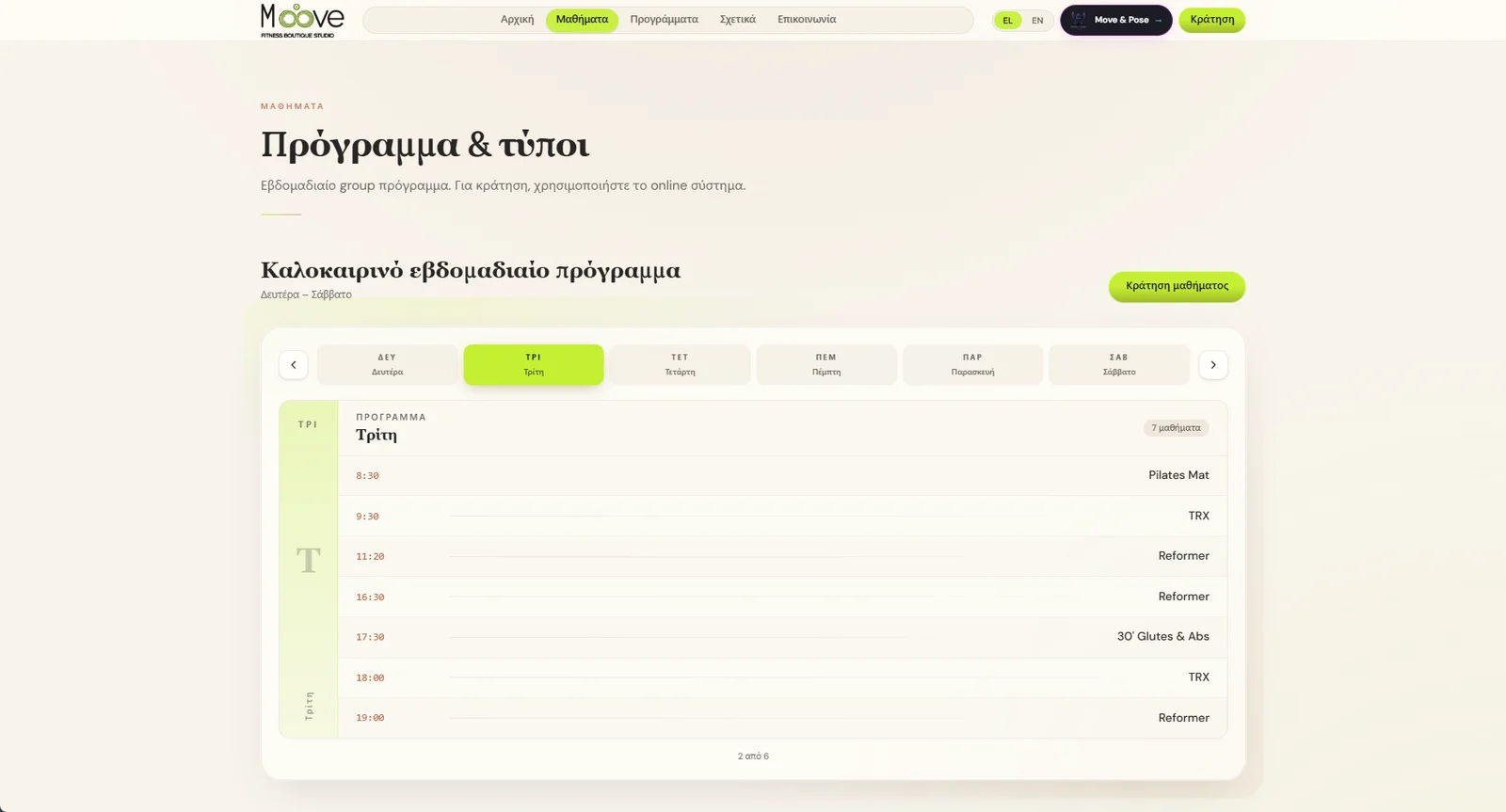Open the Σχετικά nav item
This screenshot has width=1506, height=812.
pyautogui.click(x=738, y=20)
